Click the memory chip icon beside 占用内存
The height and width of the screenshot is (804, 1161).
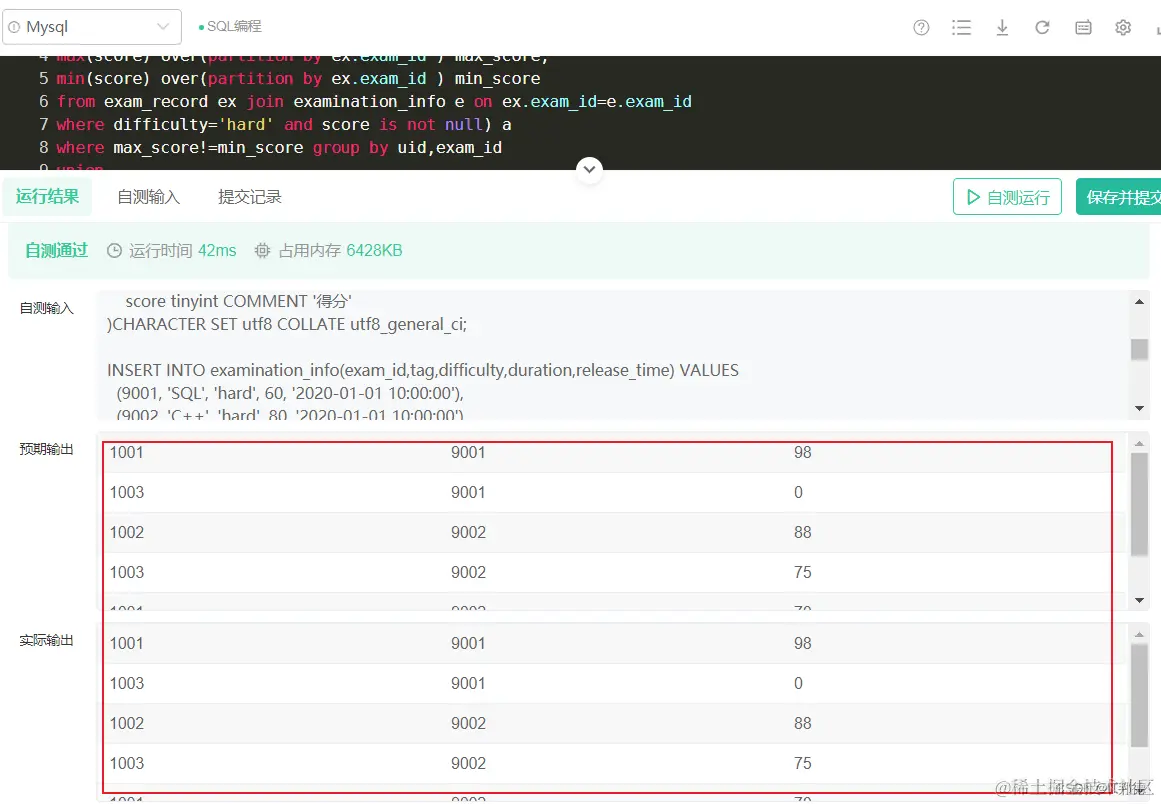[x=262, y=251]
